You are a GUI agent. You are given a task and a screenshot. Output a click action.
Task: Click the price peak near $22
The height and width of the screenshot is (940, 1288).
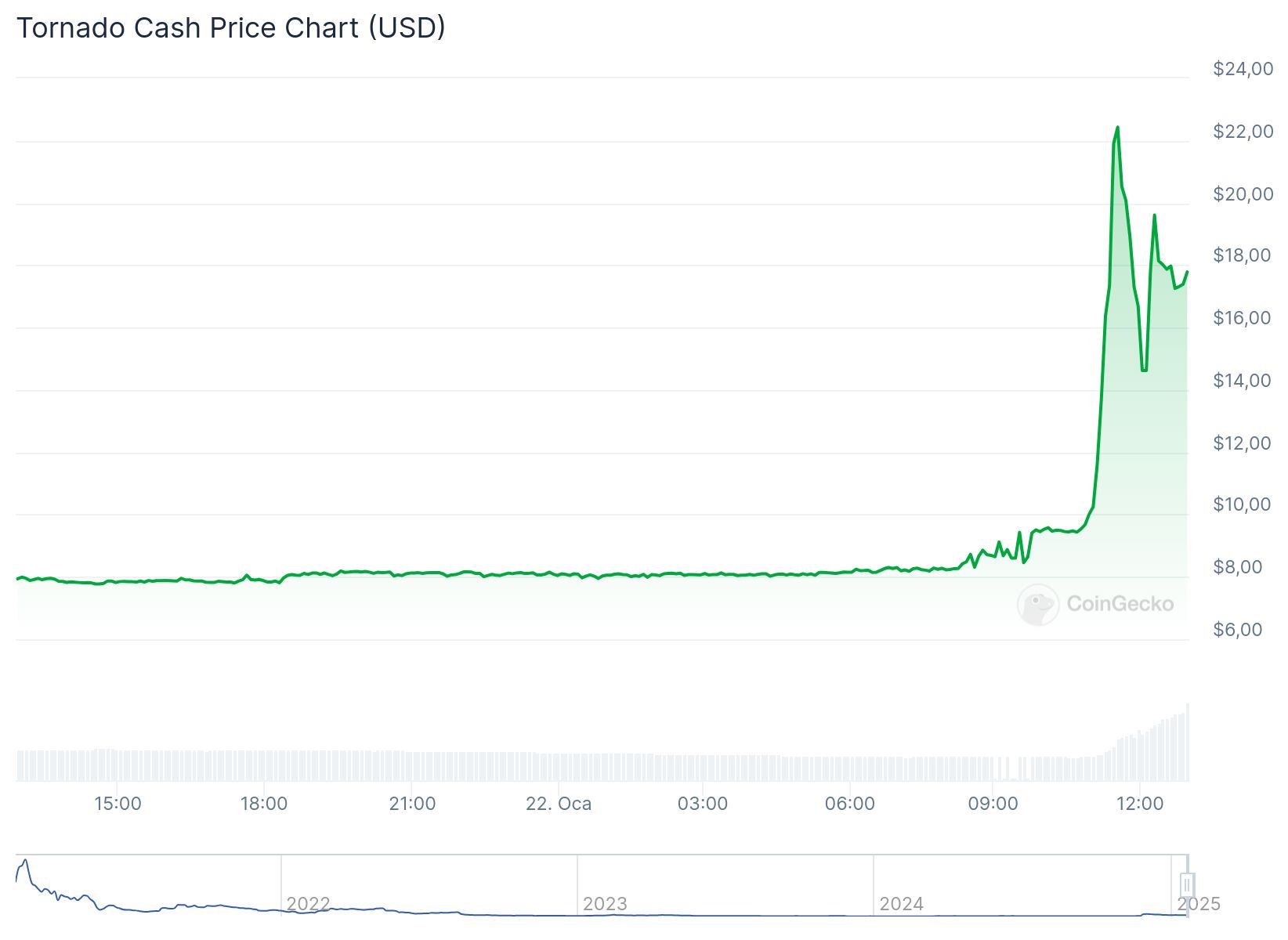point(1117,128)
